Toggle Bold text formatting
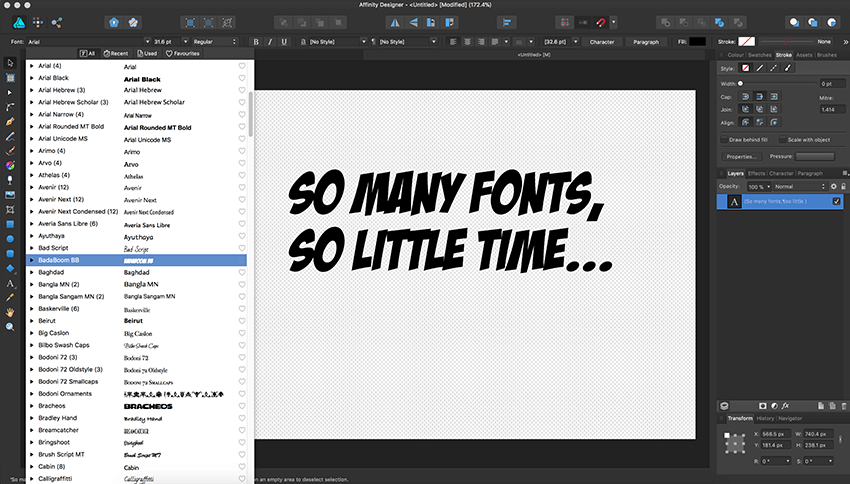The height and width of the screenshot is (484, 850). tap(257, 42)
